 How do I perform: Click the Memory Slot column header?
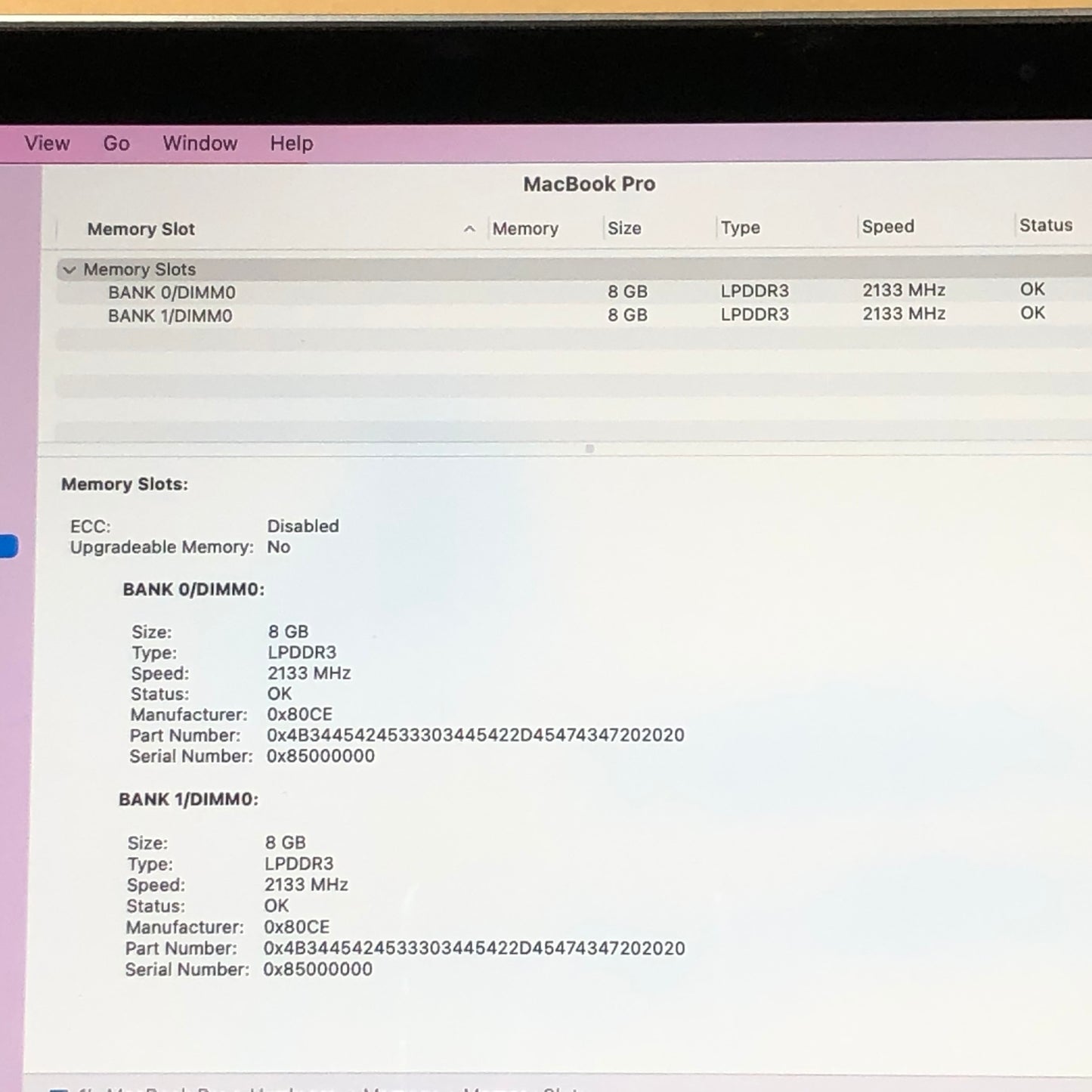point(141,229)
